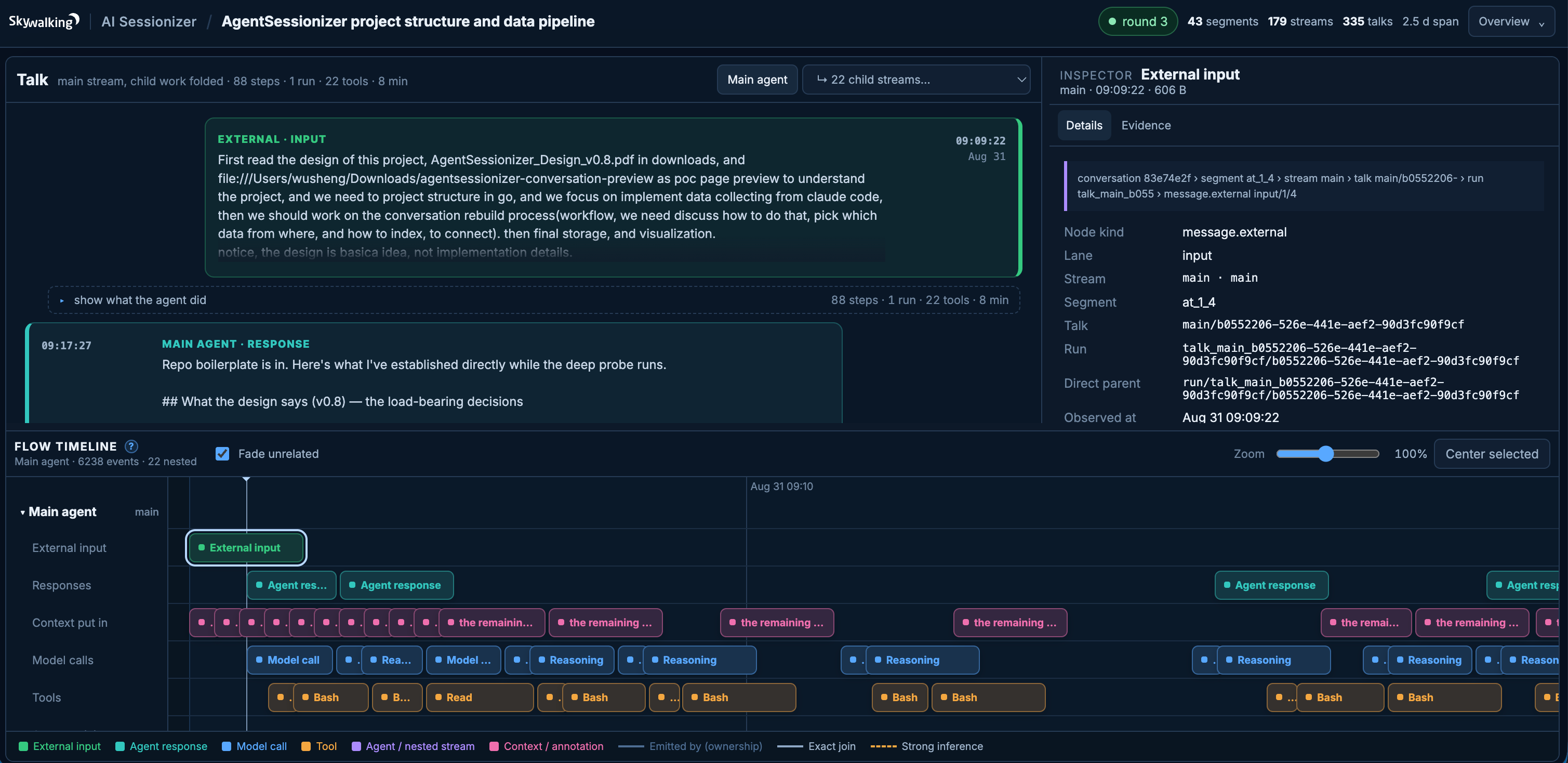
Task: Select the External input timeline block
Action: pyautogui.click(x=246, y=547)
